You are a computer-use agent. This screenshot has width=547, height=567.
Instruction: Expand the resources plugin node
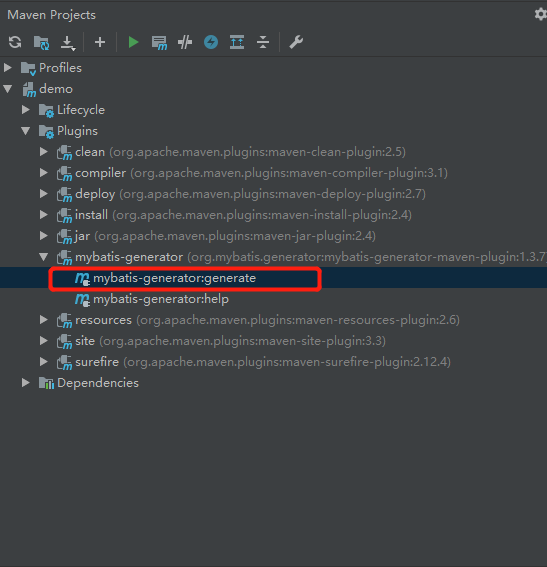(x=44, y=319)
